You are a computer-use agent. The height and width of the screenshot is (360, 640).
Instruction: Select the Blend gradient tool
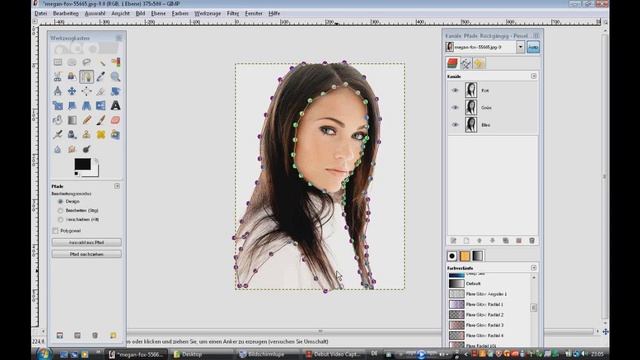point(72,120)
